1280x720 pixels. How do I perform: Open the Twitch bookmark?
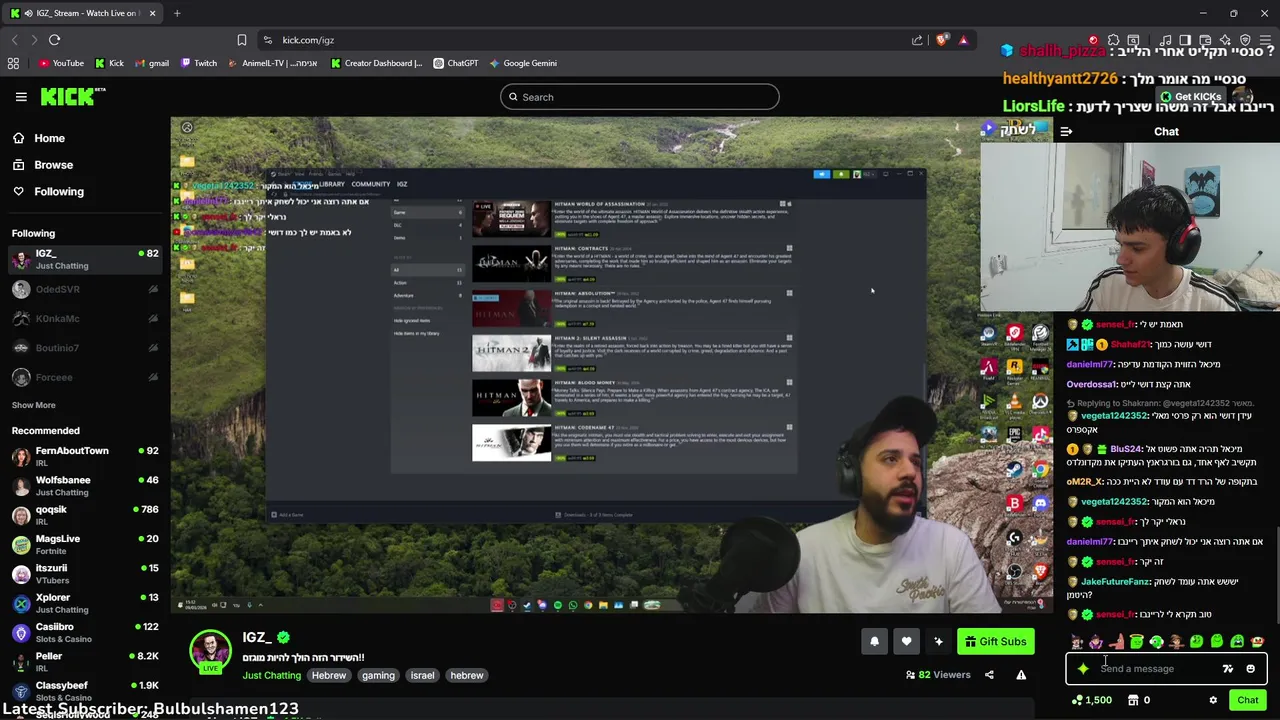click(198, 63)
